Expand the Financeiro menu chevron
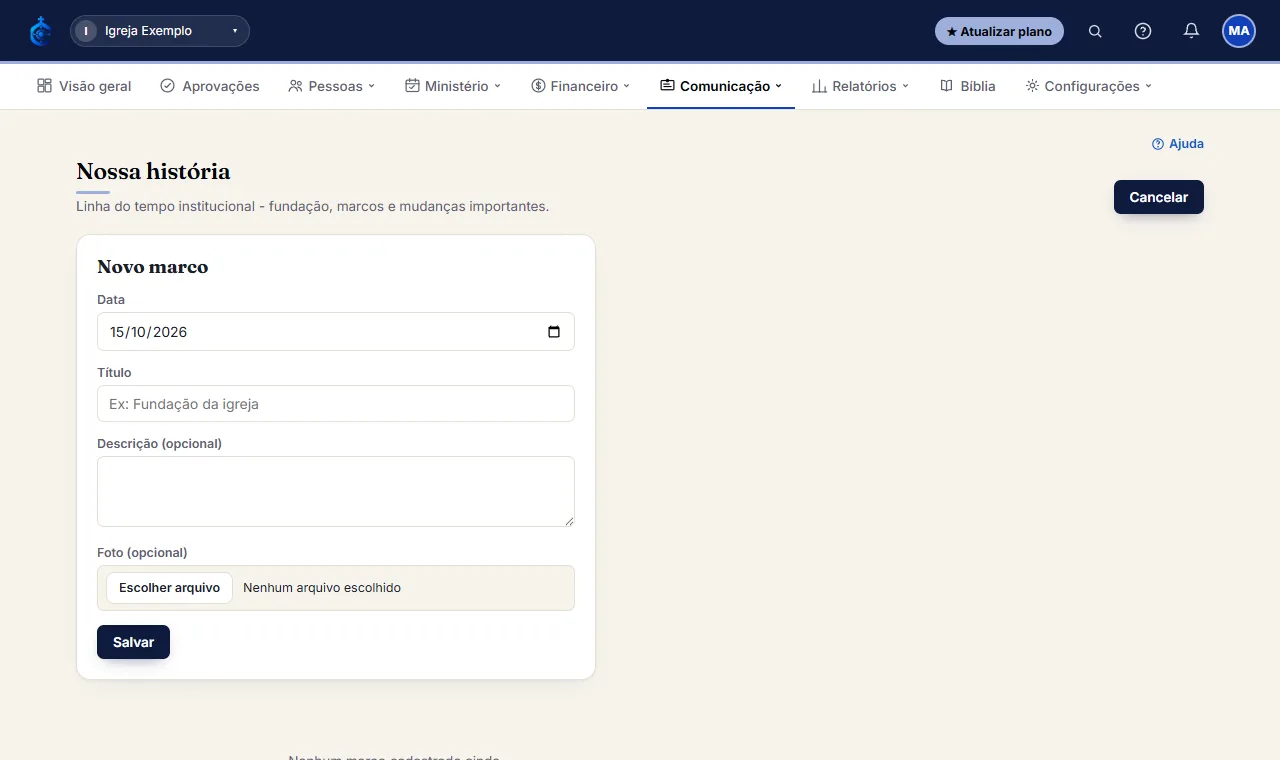This screenshot has width=1280, height=760. click(627, 86)
